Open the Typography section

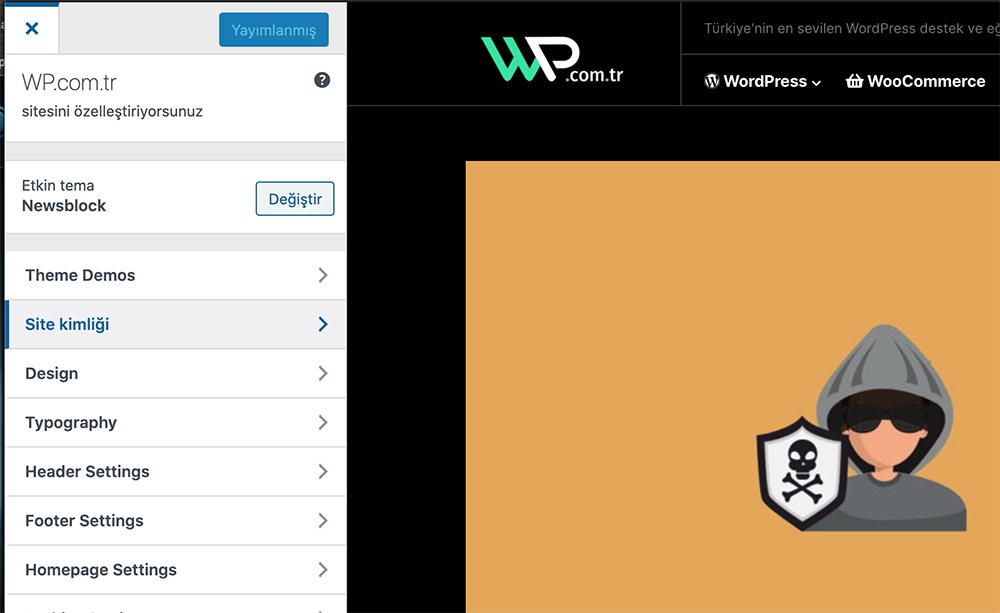click(x=176, y=422)
